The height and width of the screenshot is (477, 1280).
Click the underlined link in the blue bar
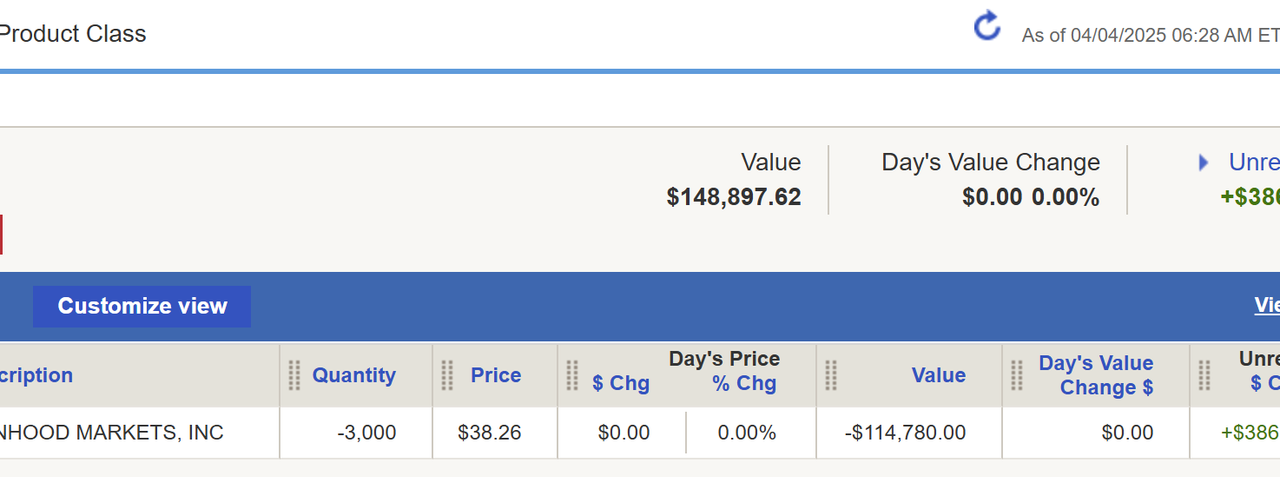coord(1267,306)
